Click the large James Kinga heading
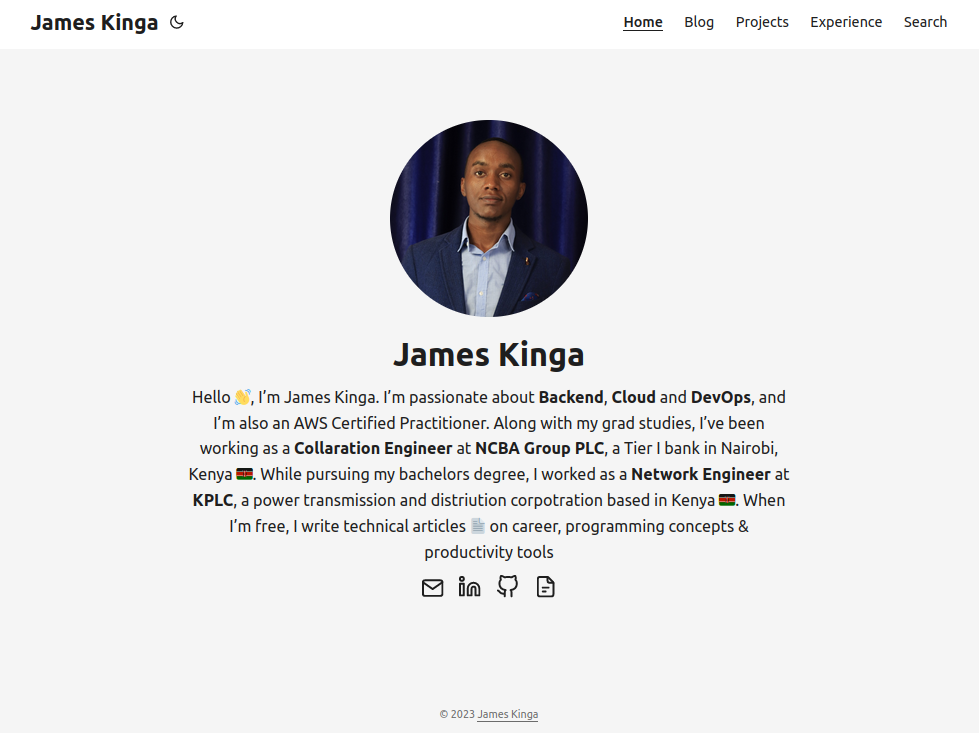 [489, 355]
